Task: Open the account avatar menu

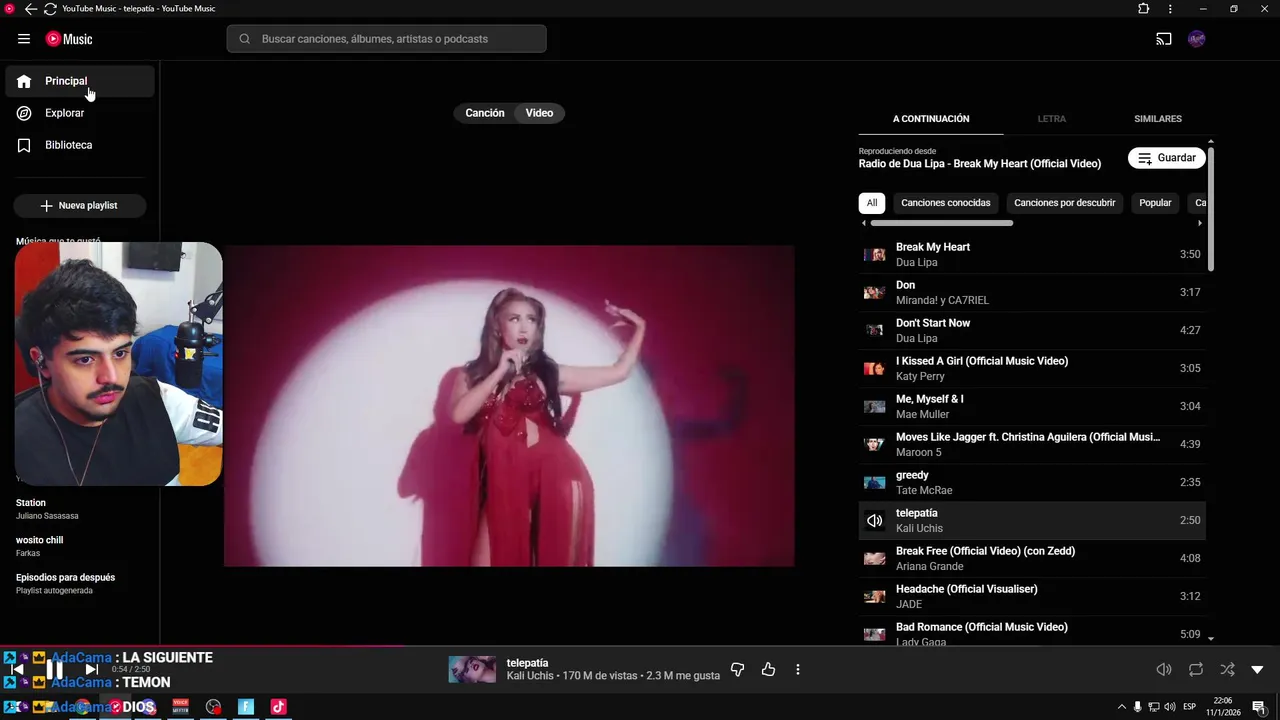Action: 1197,39
